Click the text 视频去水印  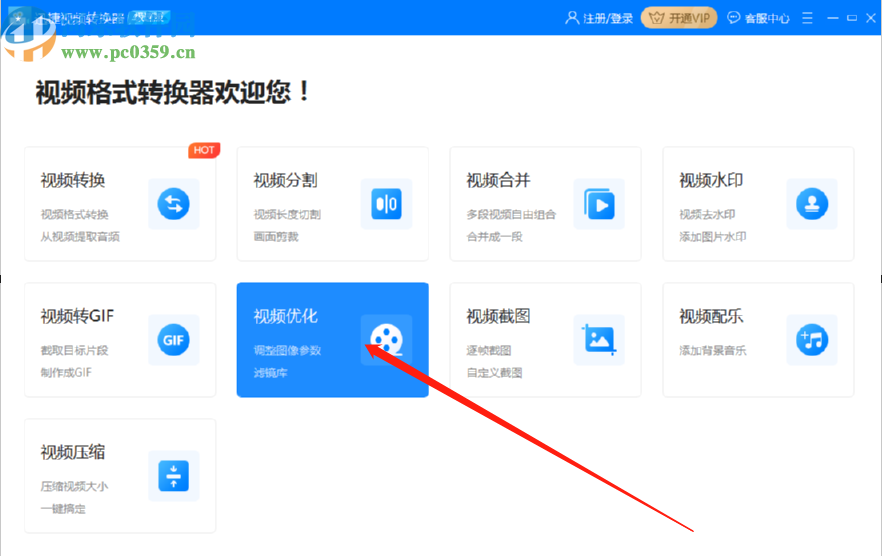click(707, 214)
